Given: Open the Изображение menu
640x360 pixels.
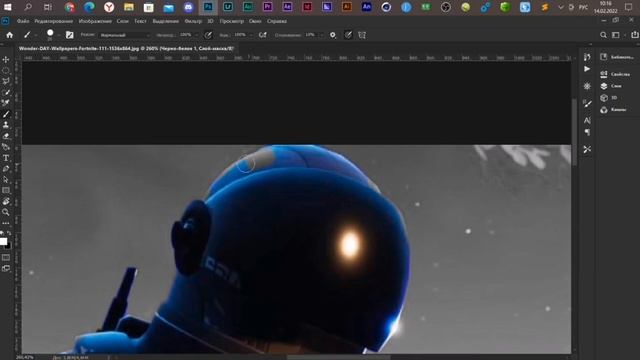Looking at the screenshot, I should (95, 21).
